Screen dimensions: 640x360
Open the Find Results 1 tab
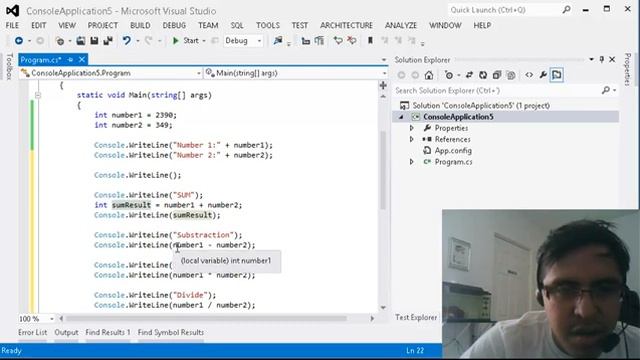(x=108, y=333)
